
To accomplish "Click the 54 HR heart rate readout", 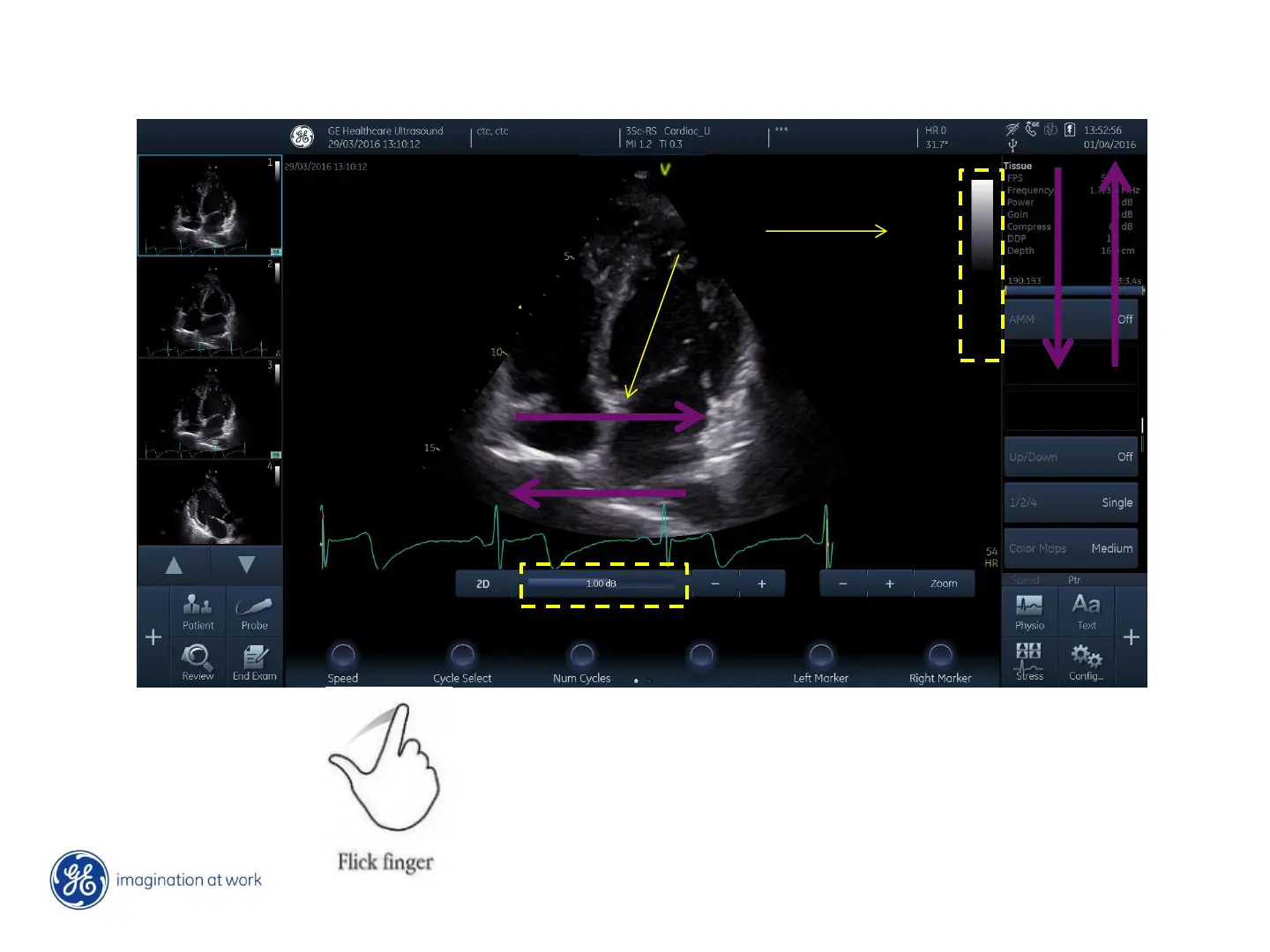I will click(x=991, y=557).
